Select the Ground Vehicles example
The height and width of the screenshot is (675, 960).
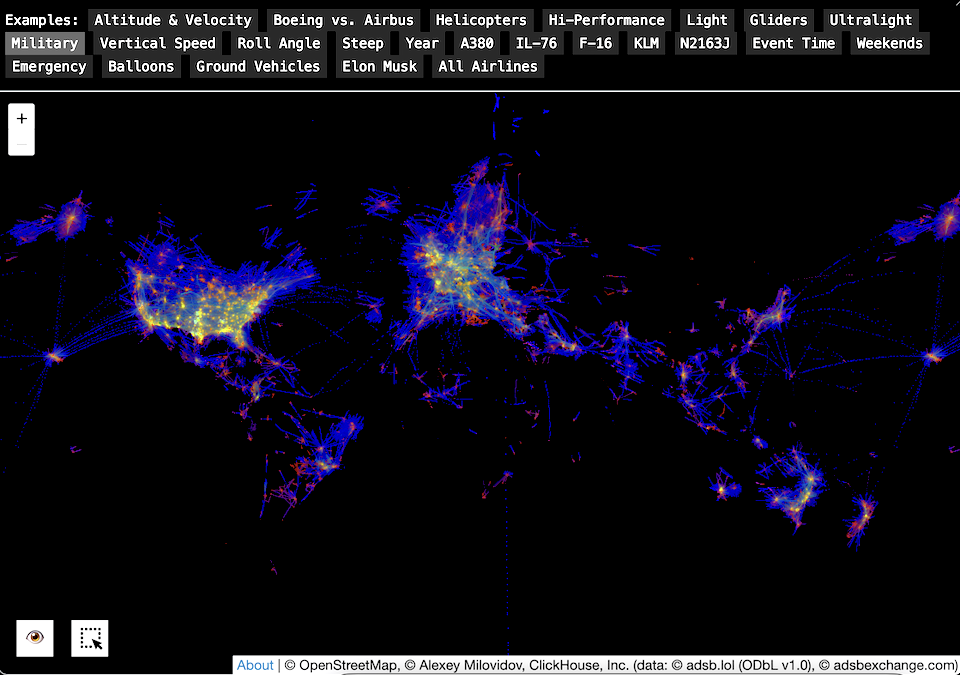point(258,67)
